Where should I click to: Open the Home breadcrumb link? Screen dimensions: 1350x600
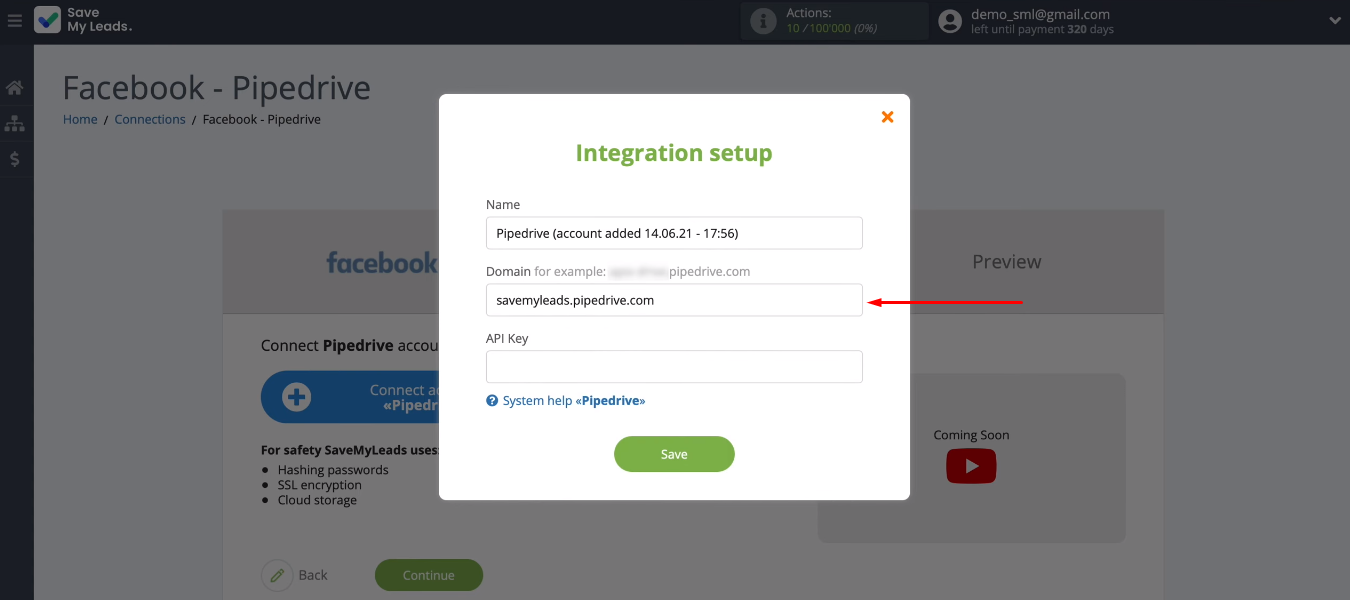(80, 119)
